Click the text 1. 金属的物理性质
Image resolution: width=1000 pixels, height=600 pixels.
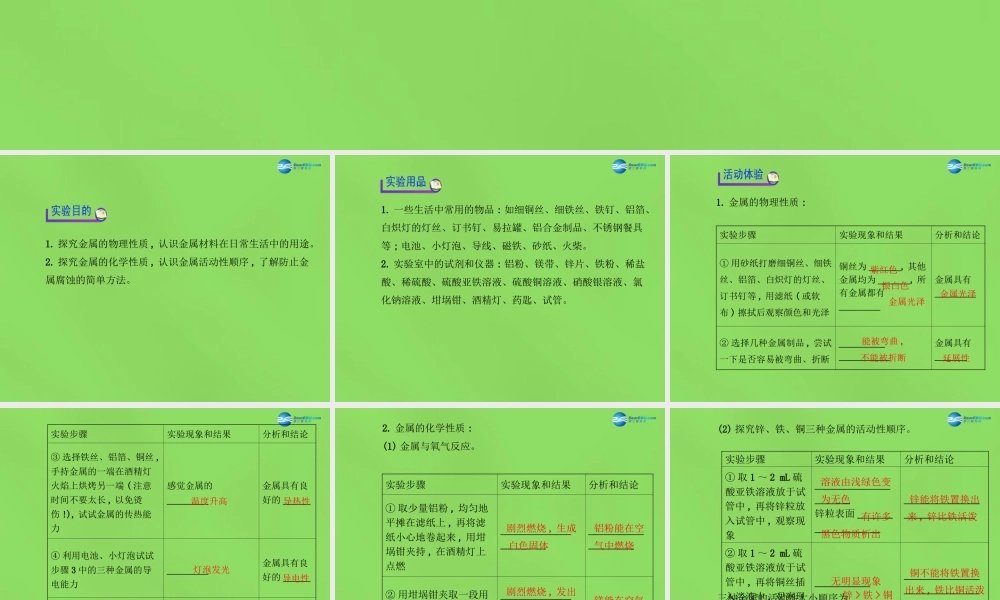pos(761,203)
